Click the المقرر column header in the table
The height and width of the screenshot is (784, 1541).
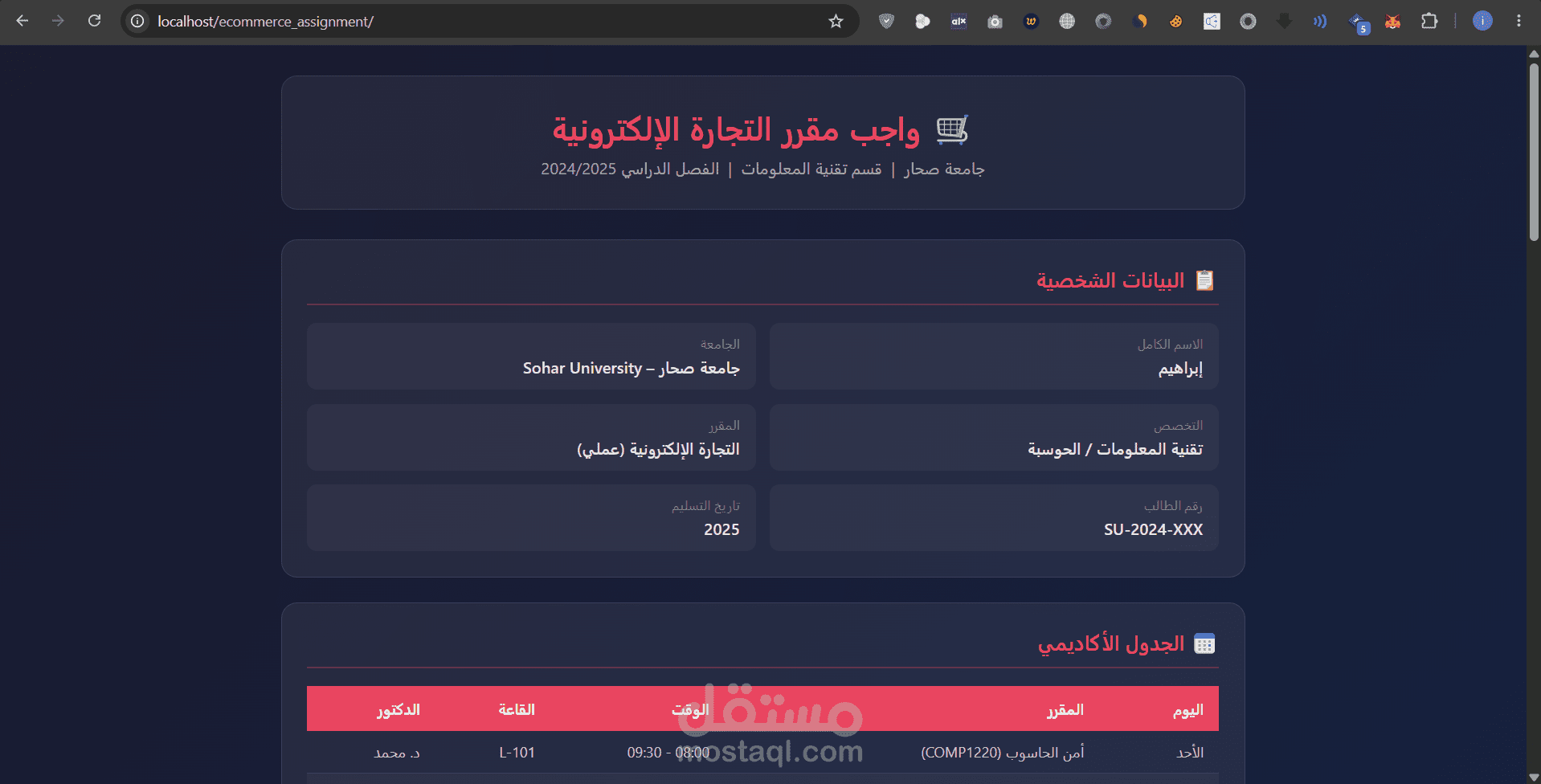click(1065, 710)
